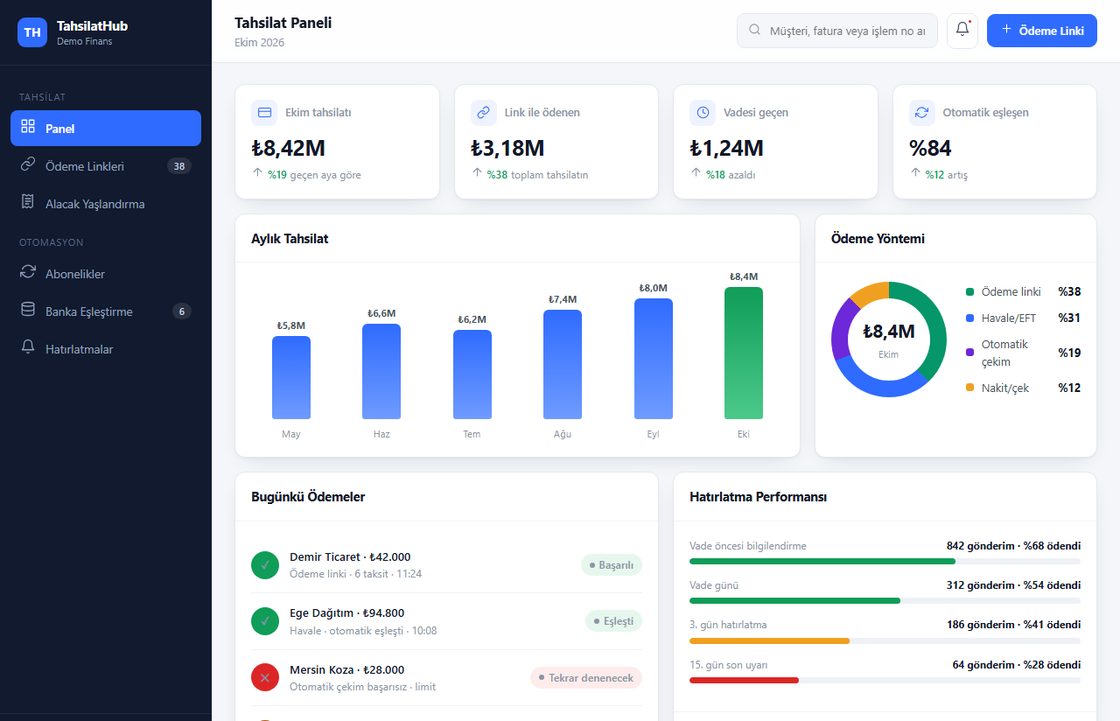Click the Abonelikler refresh icon
Viewport: 1120px width, 721px height.
(28, 272)
